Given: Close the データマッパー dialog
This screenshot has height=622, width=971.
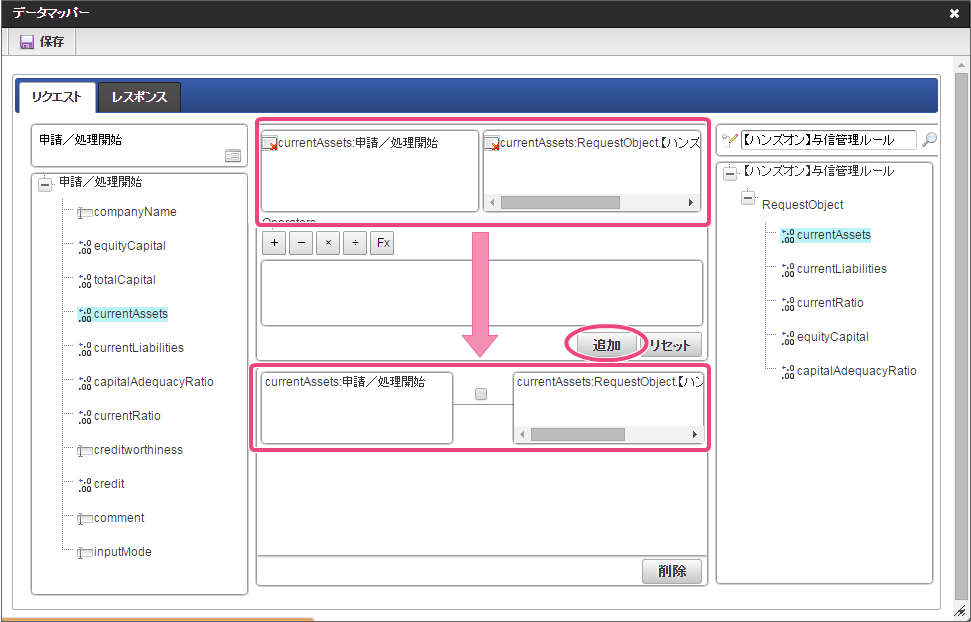Looking at the screenshot, I should pyautogui.click(x=954, y=14).
